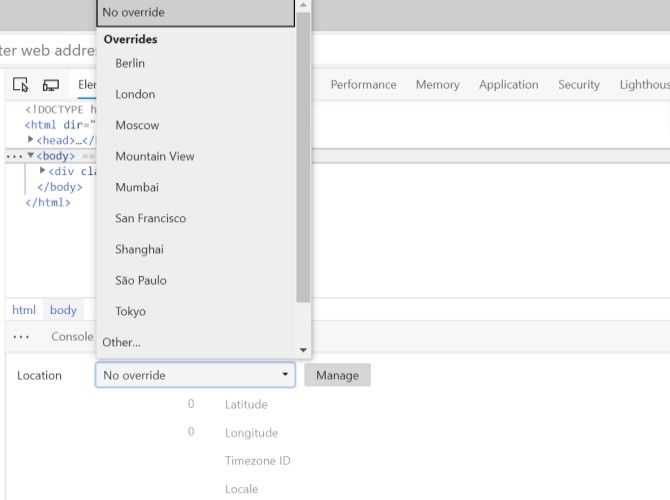Expand the div child node
The image size is (670, 500).
42,171
